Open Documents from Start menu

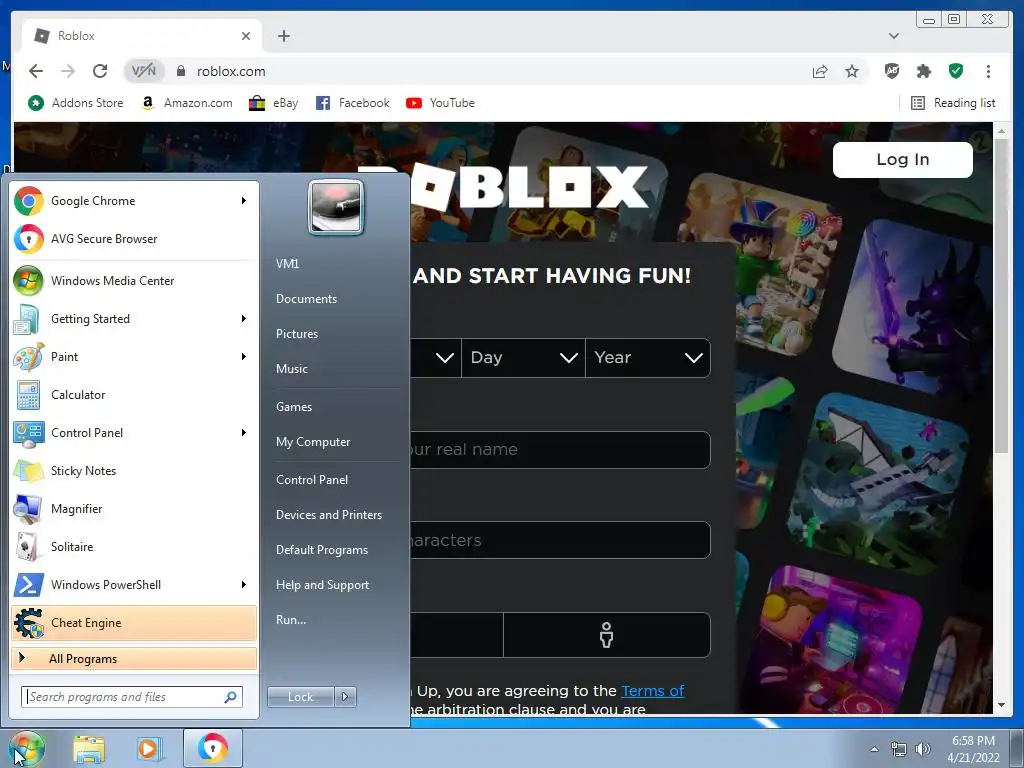pos(306,299)
